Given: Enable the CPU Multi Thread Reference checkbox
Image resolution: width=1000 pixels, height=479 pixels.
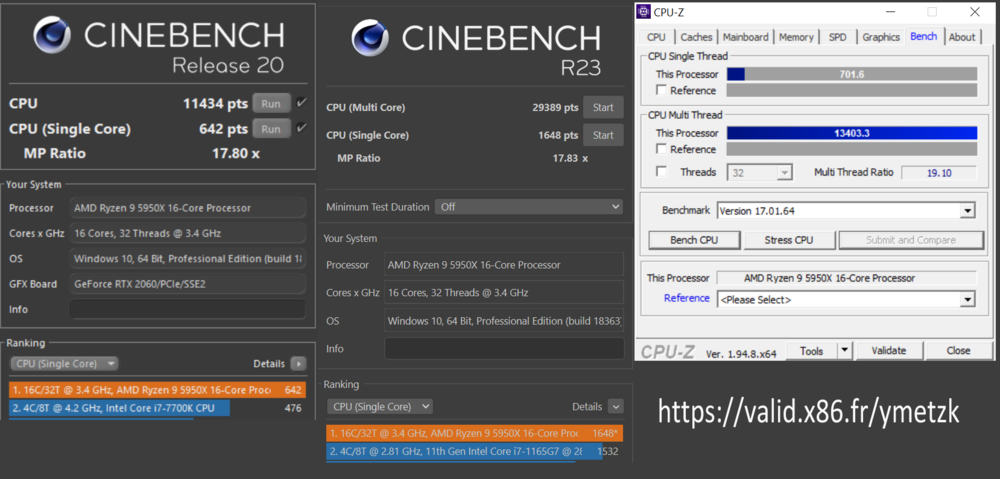Looking at the screenshot, I should coord(661,149).
